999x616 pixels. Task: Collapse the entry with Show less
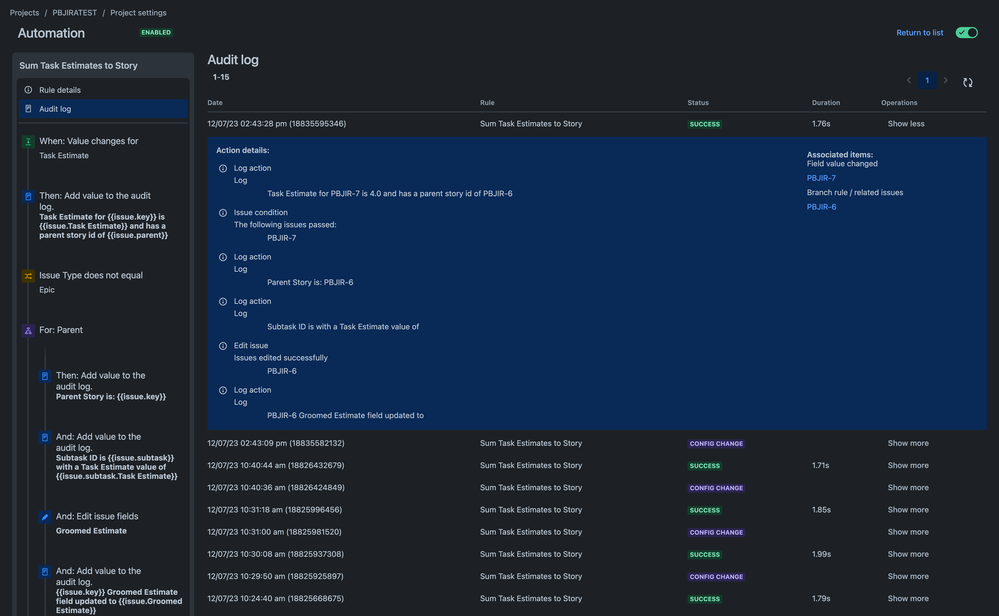[x=905, y=124]
